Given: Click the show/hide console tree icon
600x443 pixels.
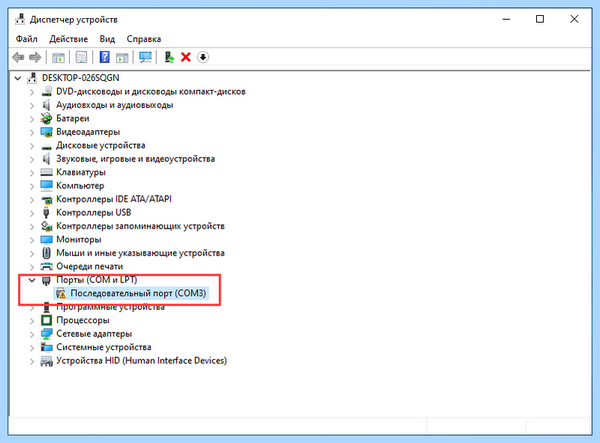Looking at the screenshot, I should click(x=58, y=57).
